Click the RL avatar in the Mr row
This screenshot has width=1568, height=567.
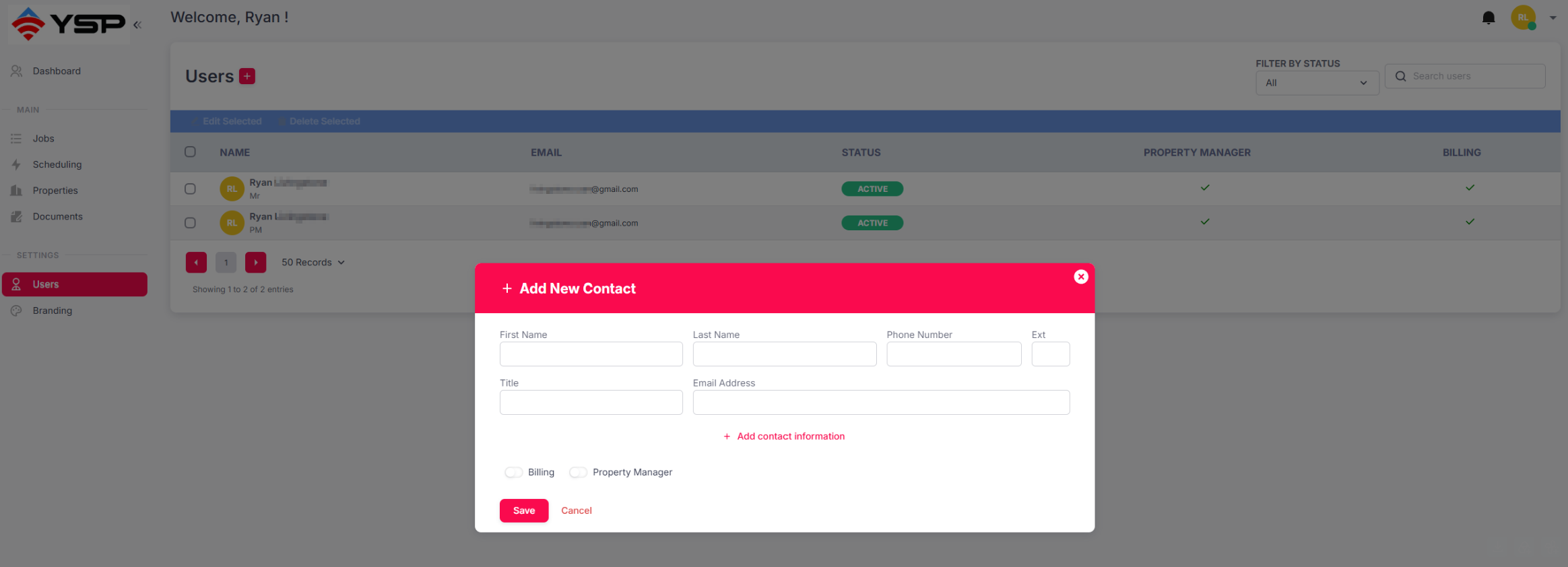pyautogui.click(x=232, y=189)
